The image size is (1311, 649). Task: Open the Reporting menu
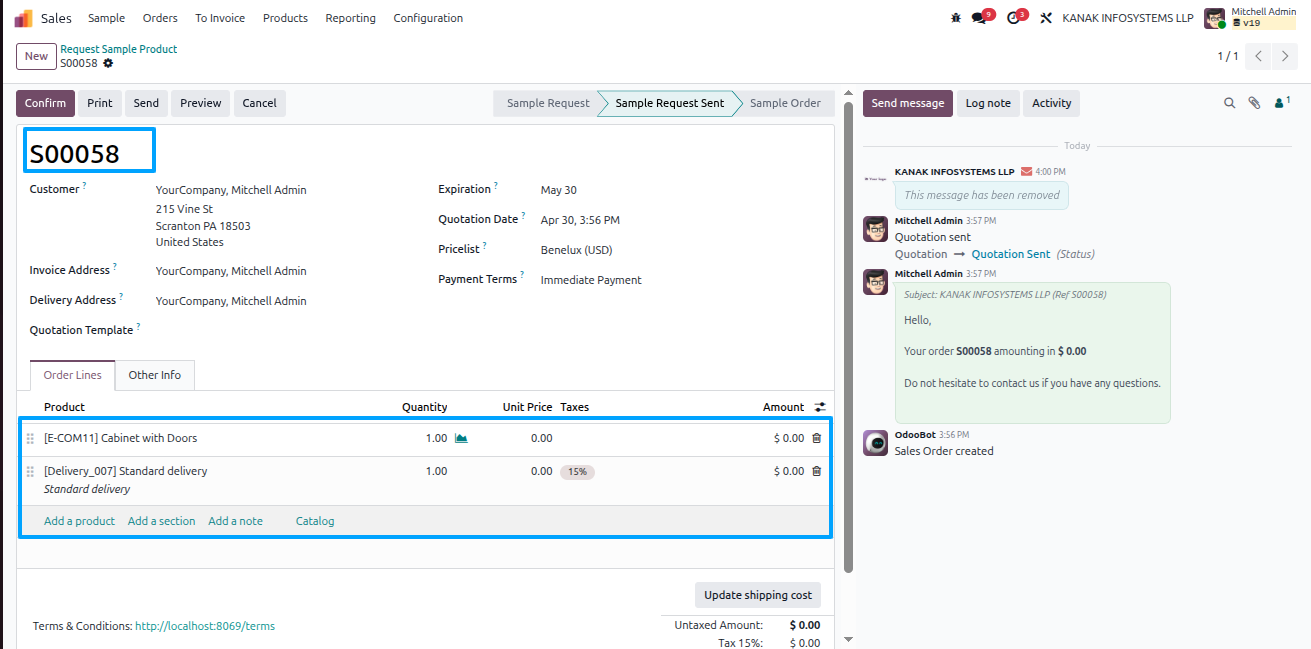tap(350, 18)
